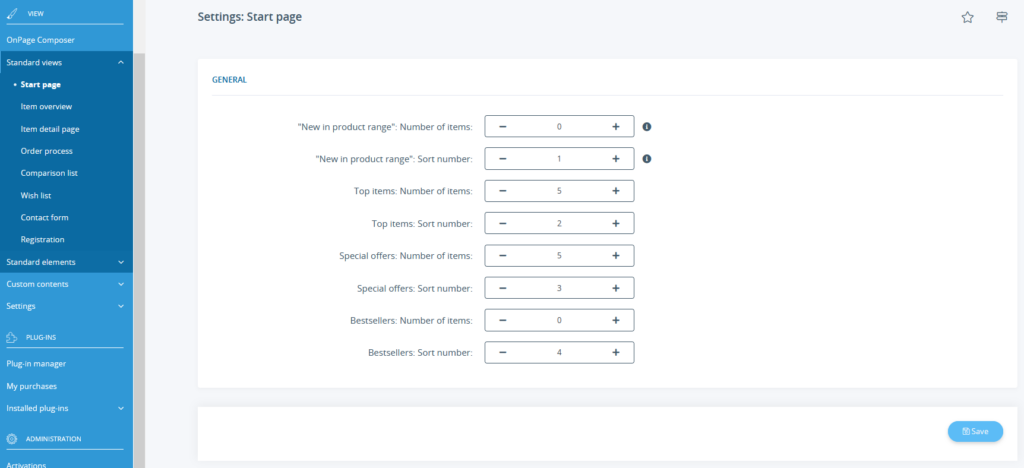Increase Bestsellers Number of items
The image size is (1024, 468).
(616, 320)
